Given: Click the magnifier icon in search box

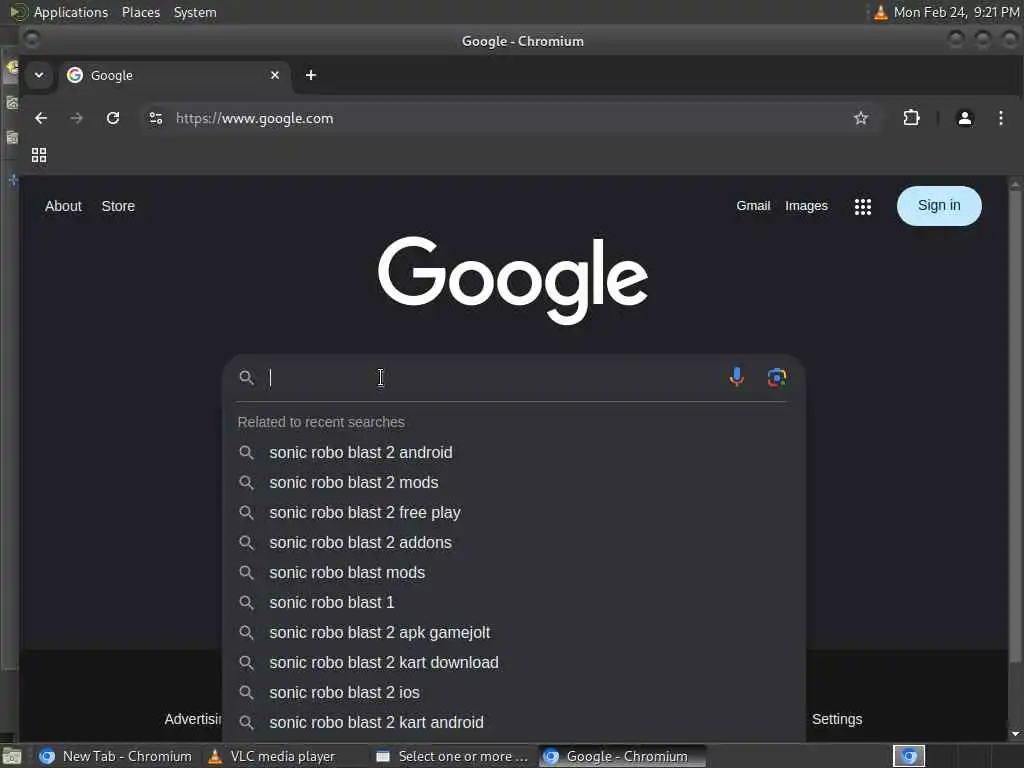Looking at the screenshot, I should [246, 377].
